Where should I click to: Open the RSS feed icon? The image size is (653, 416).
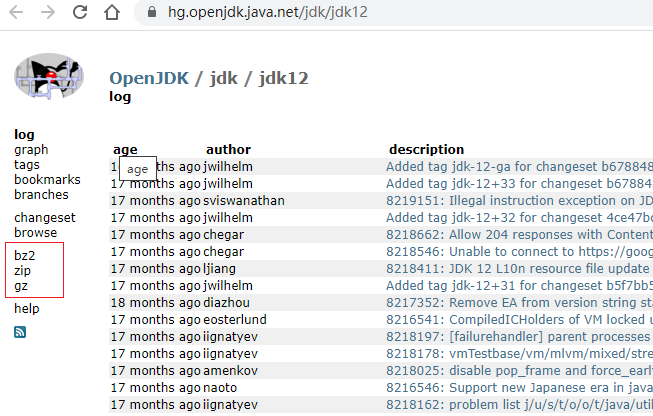click(20, 332)
